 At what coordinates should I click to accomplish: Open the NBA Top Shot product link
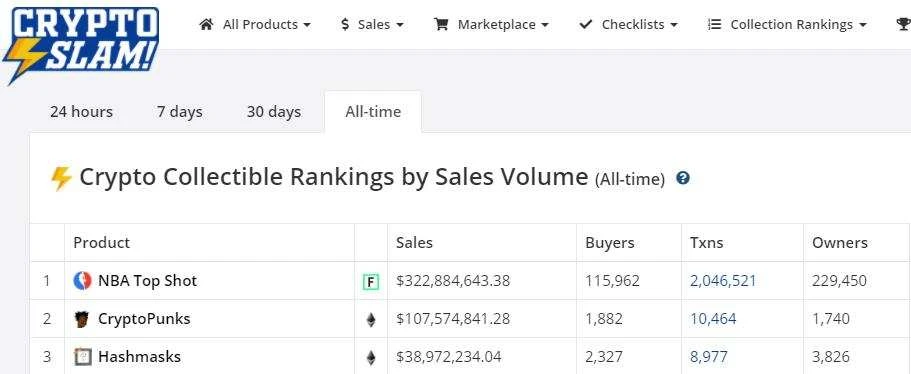148,281
